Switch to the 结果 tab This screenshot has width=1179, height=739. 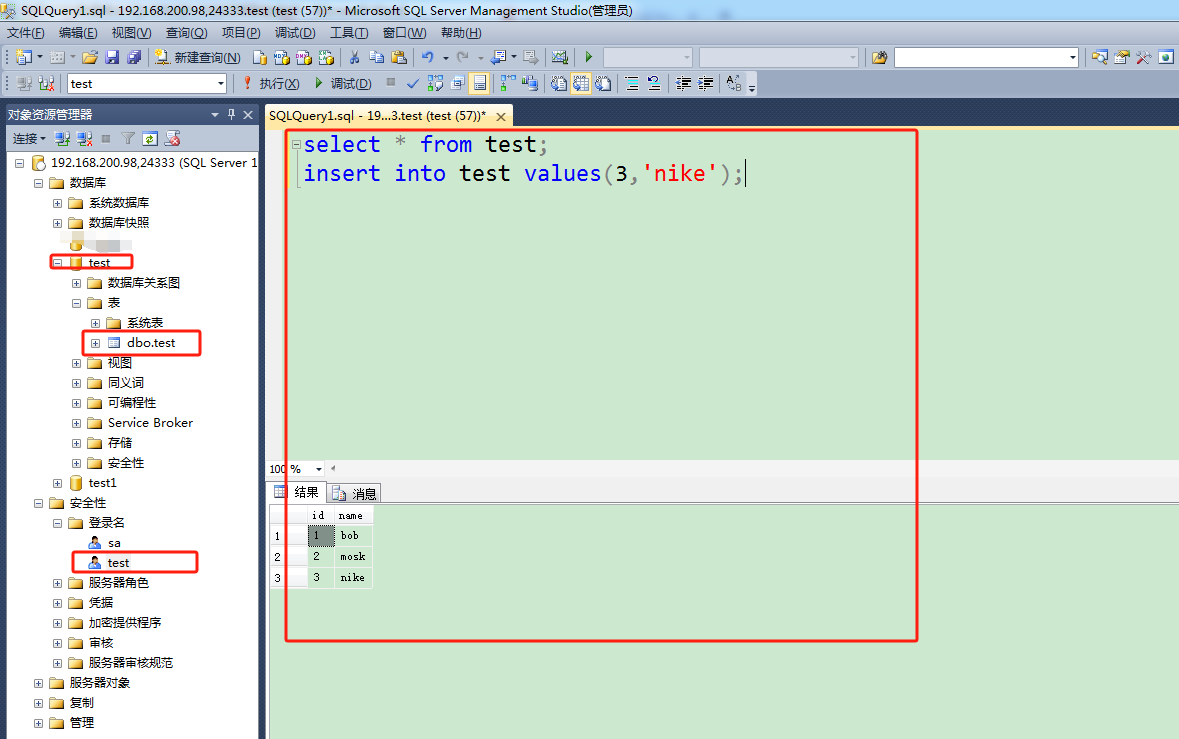[298, 492]
